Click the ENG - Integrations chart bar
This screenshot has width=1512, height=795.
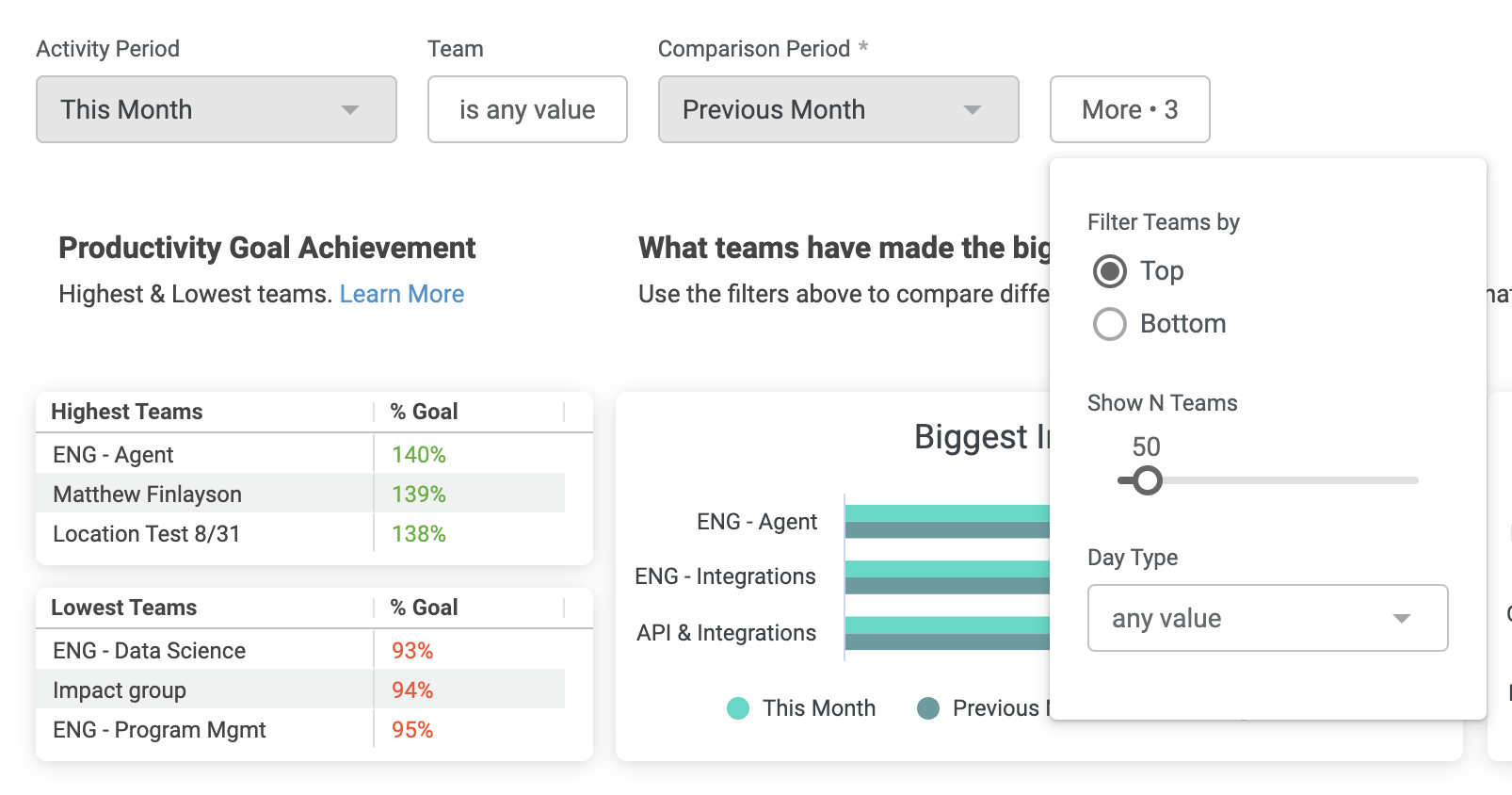click(x=947, y=577)
